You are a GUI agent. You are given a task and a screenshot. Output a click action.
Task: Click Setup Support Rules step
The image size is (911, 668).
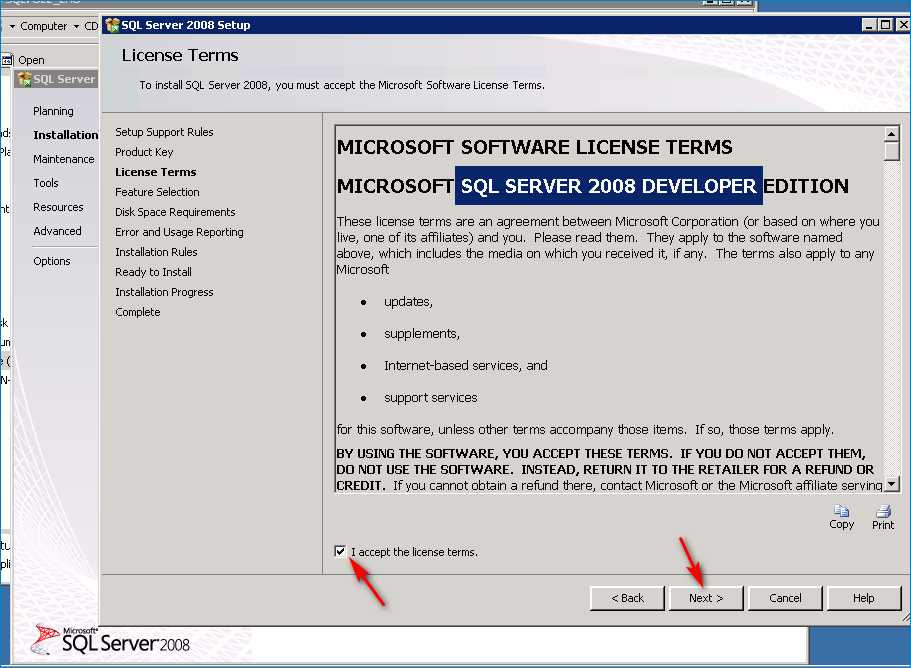coord(164,132)
